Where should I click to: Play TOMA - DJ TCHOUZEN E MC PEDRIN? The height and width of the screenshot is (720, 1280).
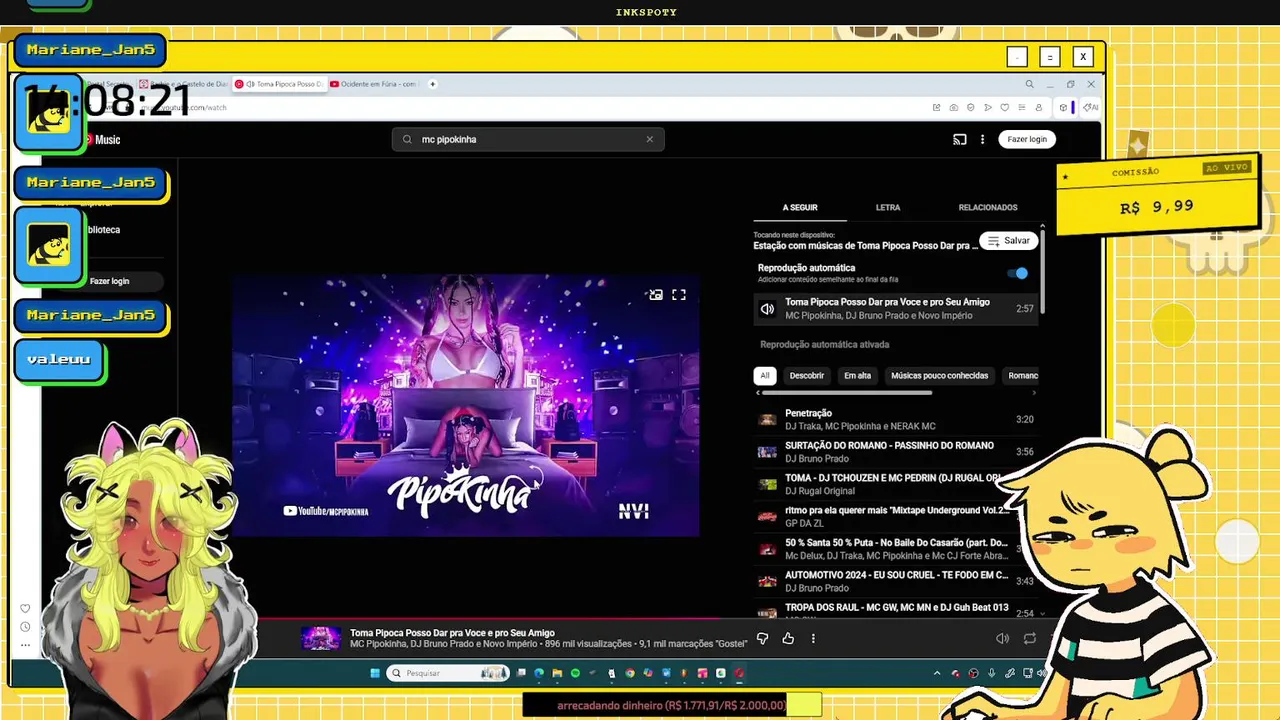coord(896,484)
